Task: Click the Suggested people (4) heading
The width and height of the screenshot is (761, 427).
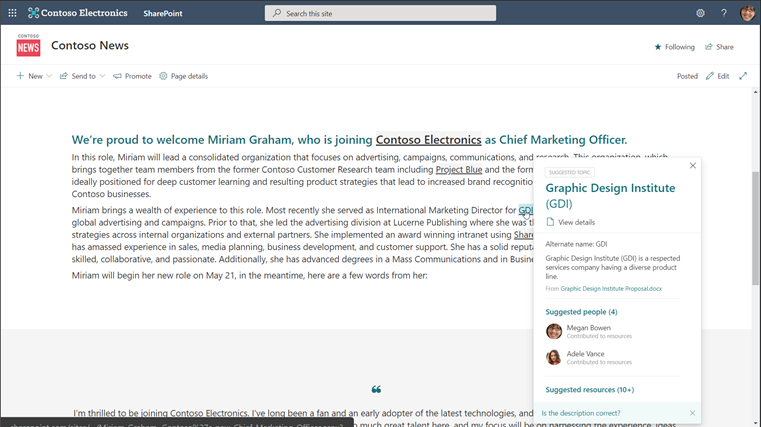Action: 581,312
